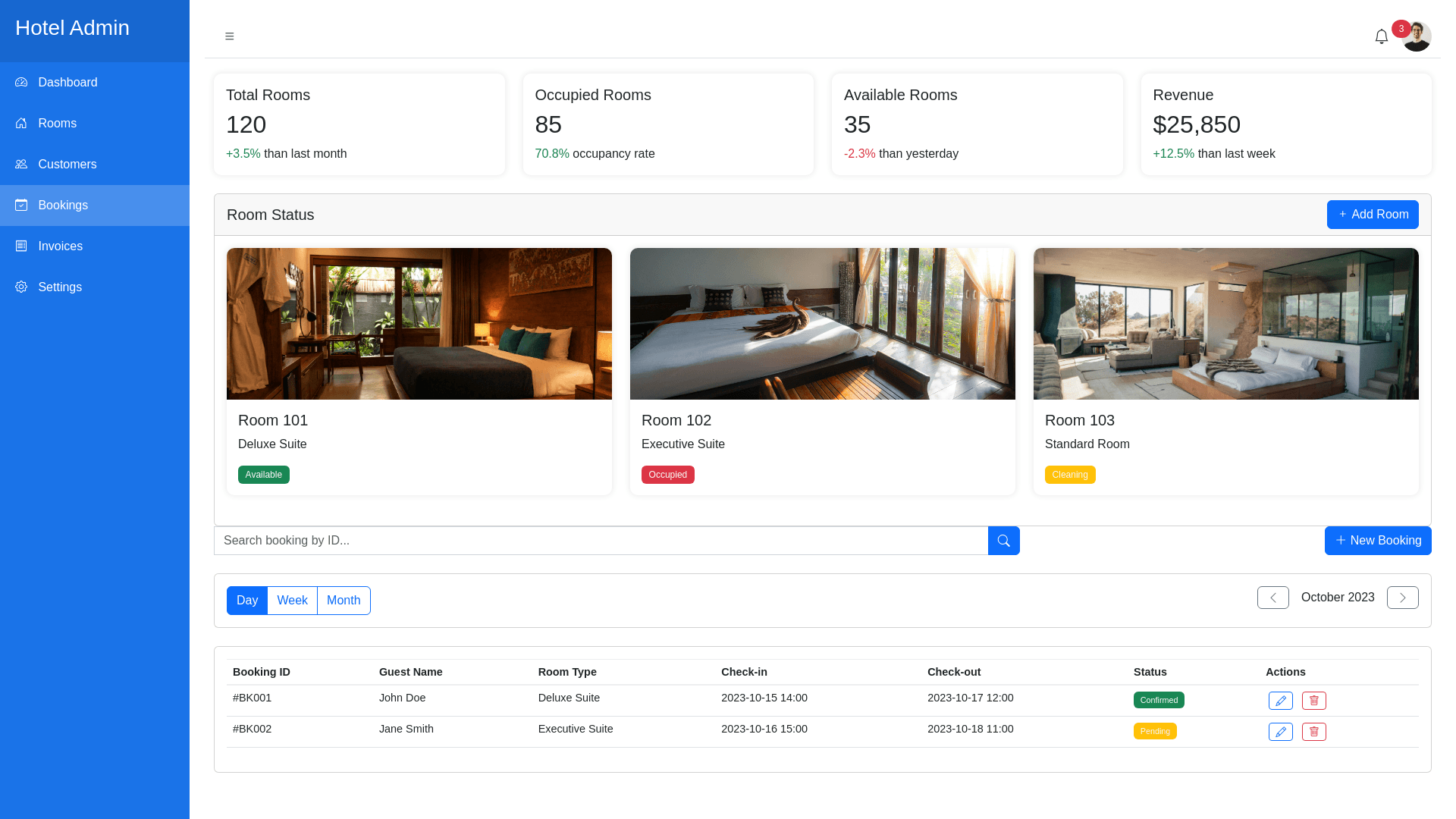Switch calendar view to Month
1456x819 pixels.
coord(344,601)
